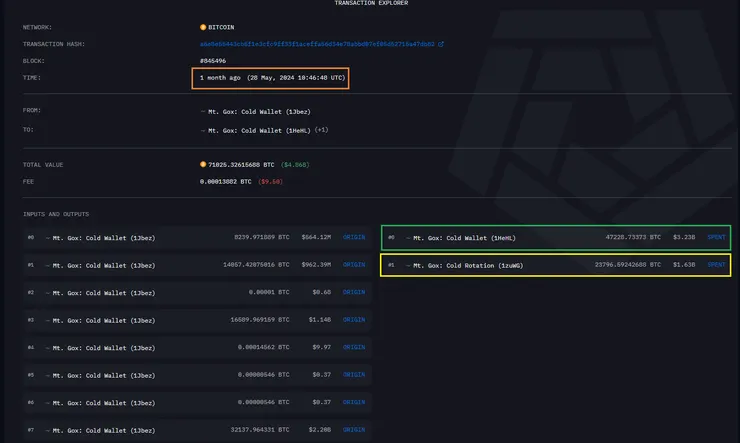The width and height of the screenshot is (740, 443).
Task: Click output amount 47228.73373 BTC
Action: pyautogui.click(x=633, y=237)
